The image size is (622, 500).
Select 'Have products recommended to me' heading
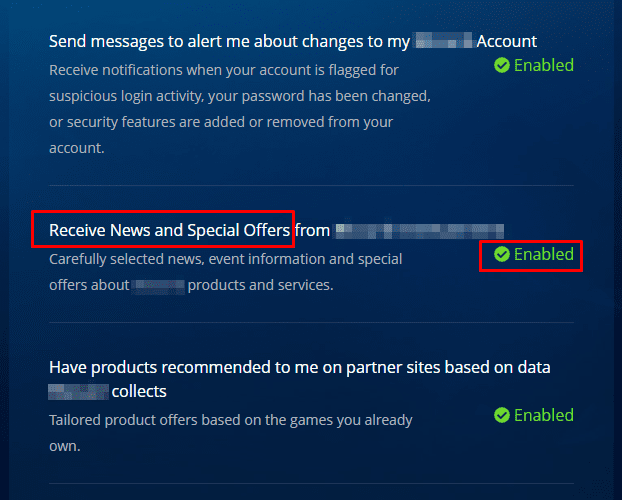pyautogui.click(x=299, y=379)
